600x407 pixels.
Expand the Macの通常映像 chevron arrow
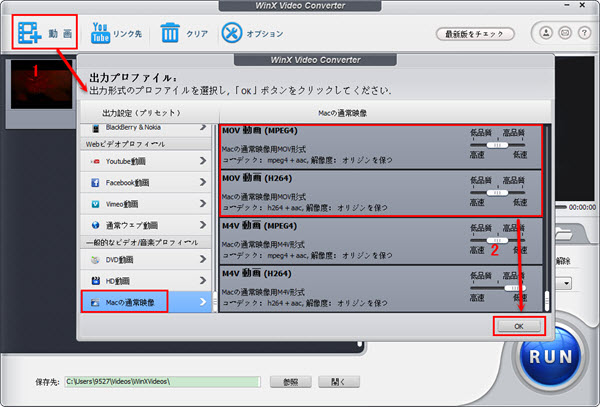[x=203, y=302]
